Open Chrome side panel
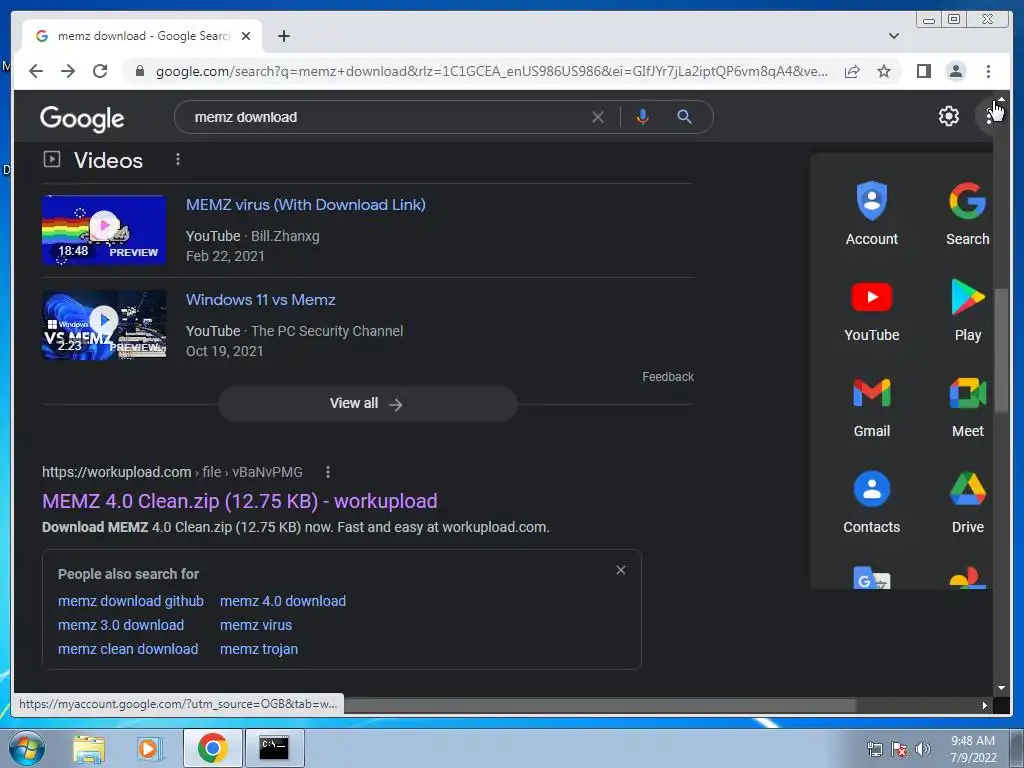The width and height of the screenshot is (1024, 768). tap(923, 71)
